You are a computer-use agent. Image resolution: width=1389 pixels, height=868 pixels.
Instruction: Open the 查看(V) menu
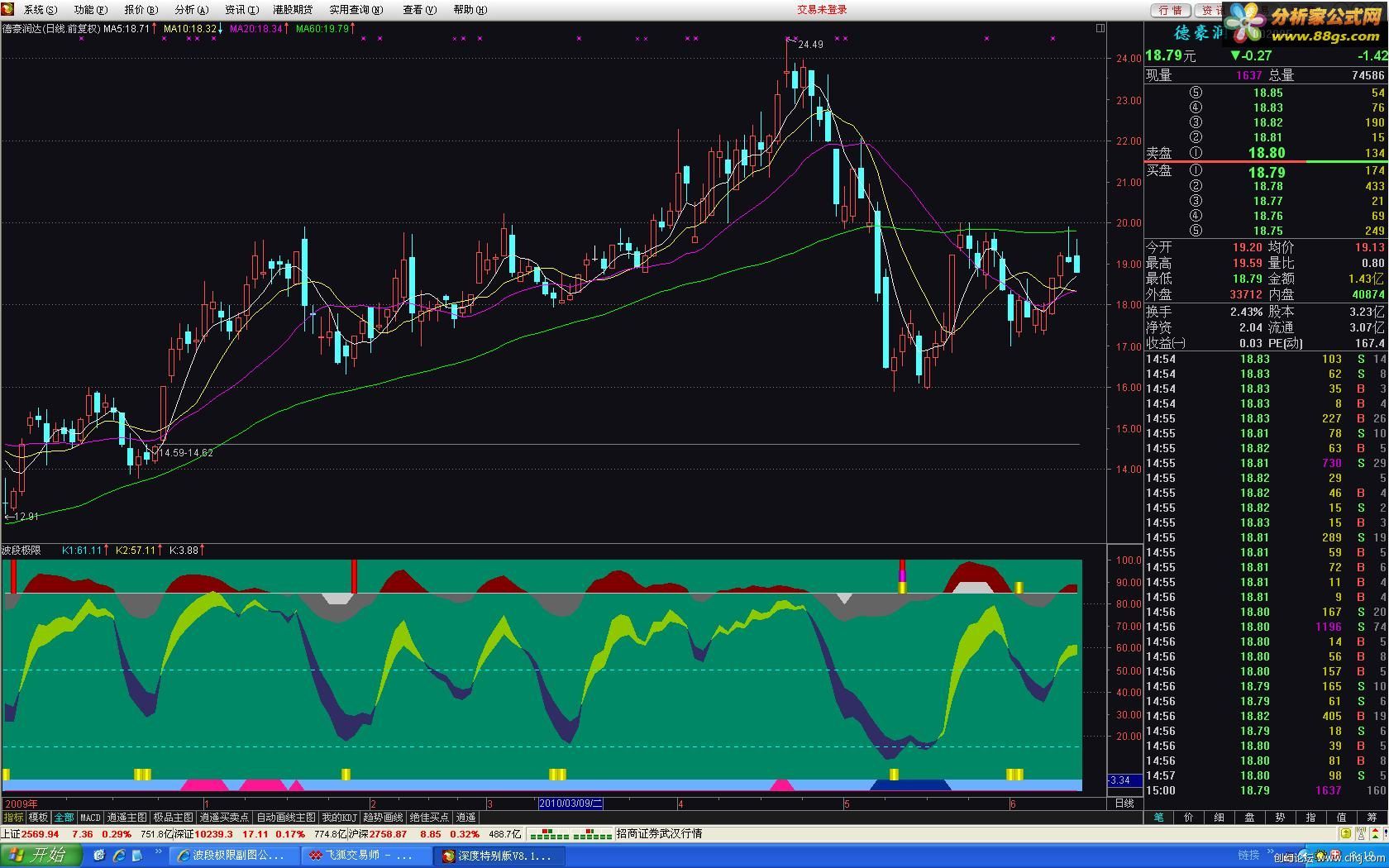pos(419,10)
